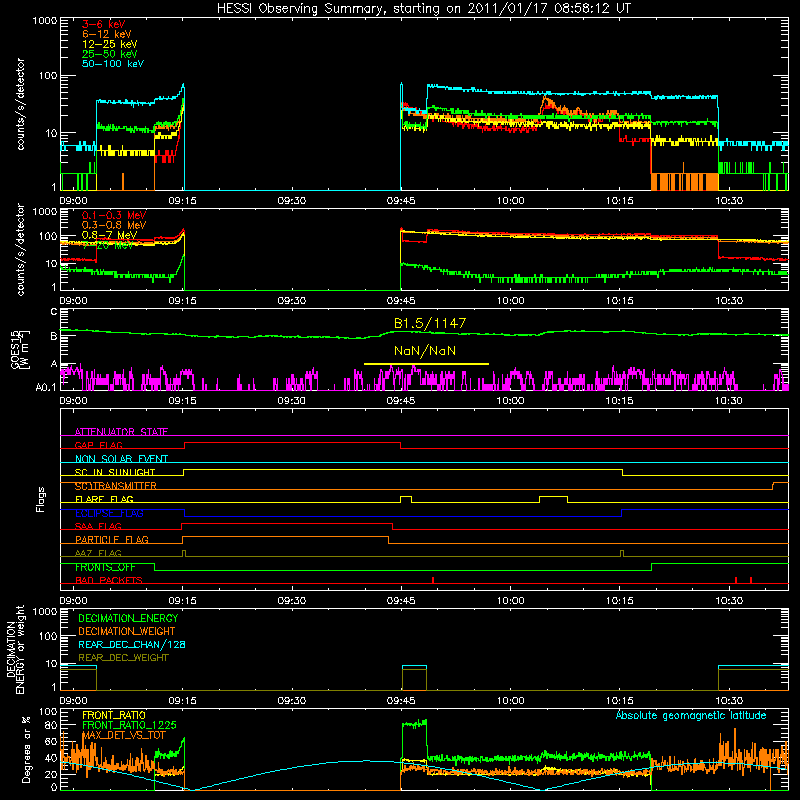Click the FRONT_RATIO_1225 legend label
This screenshot has width=800, height=800.
(x=129, y=725)
